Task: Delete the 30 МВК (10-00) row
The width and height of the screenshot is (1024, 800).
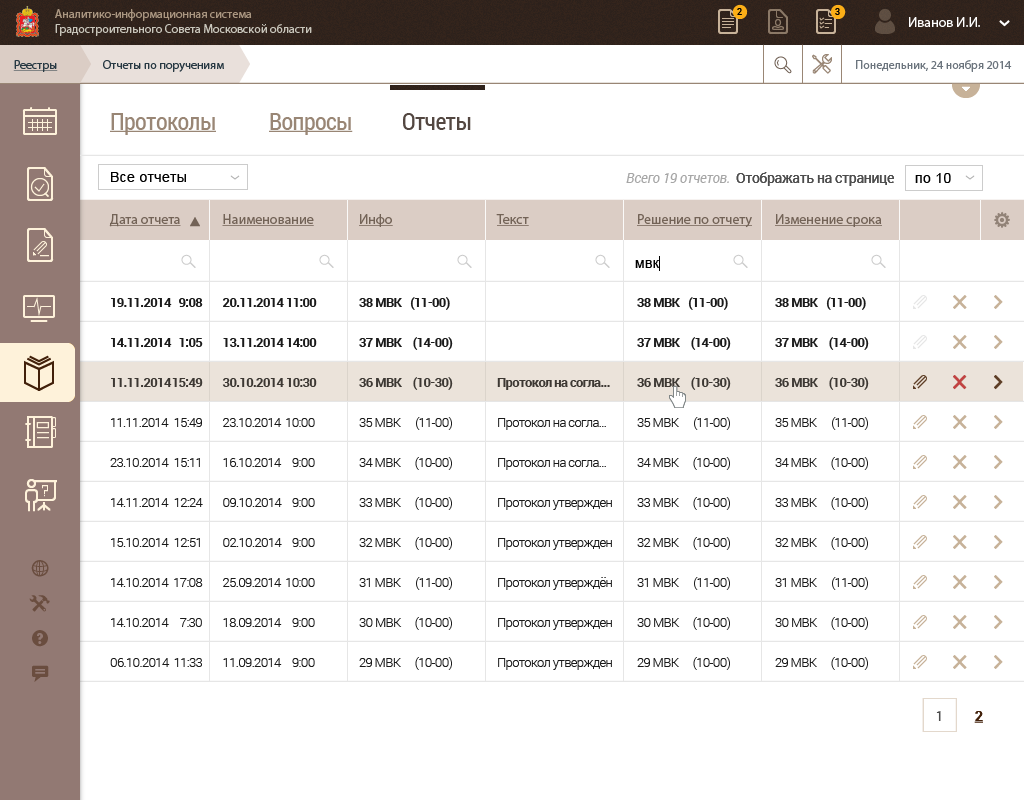Action: [959, 622]
